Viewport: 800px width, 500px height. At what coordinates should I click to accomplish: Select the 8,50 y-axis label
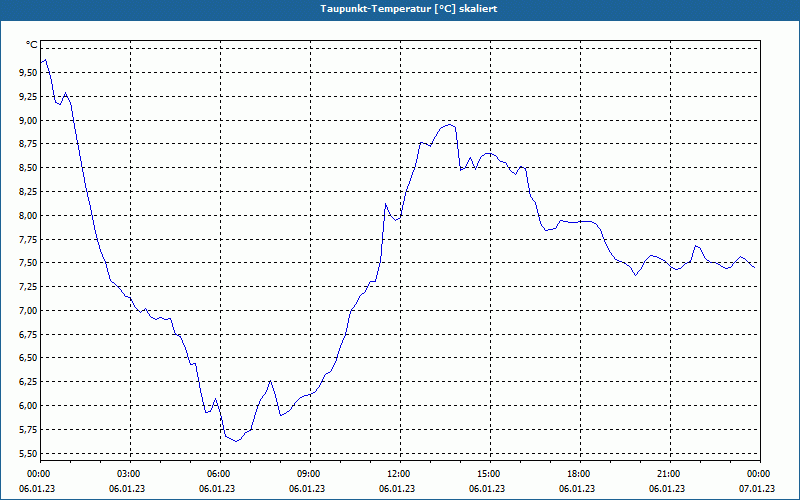point(28,168)
